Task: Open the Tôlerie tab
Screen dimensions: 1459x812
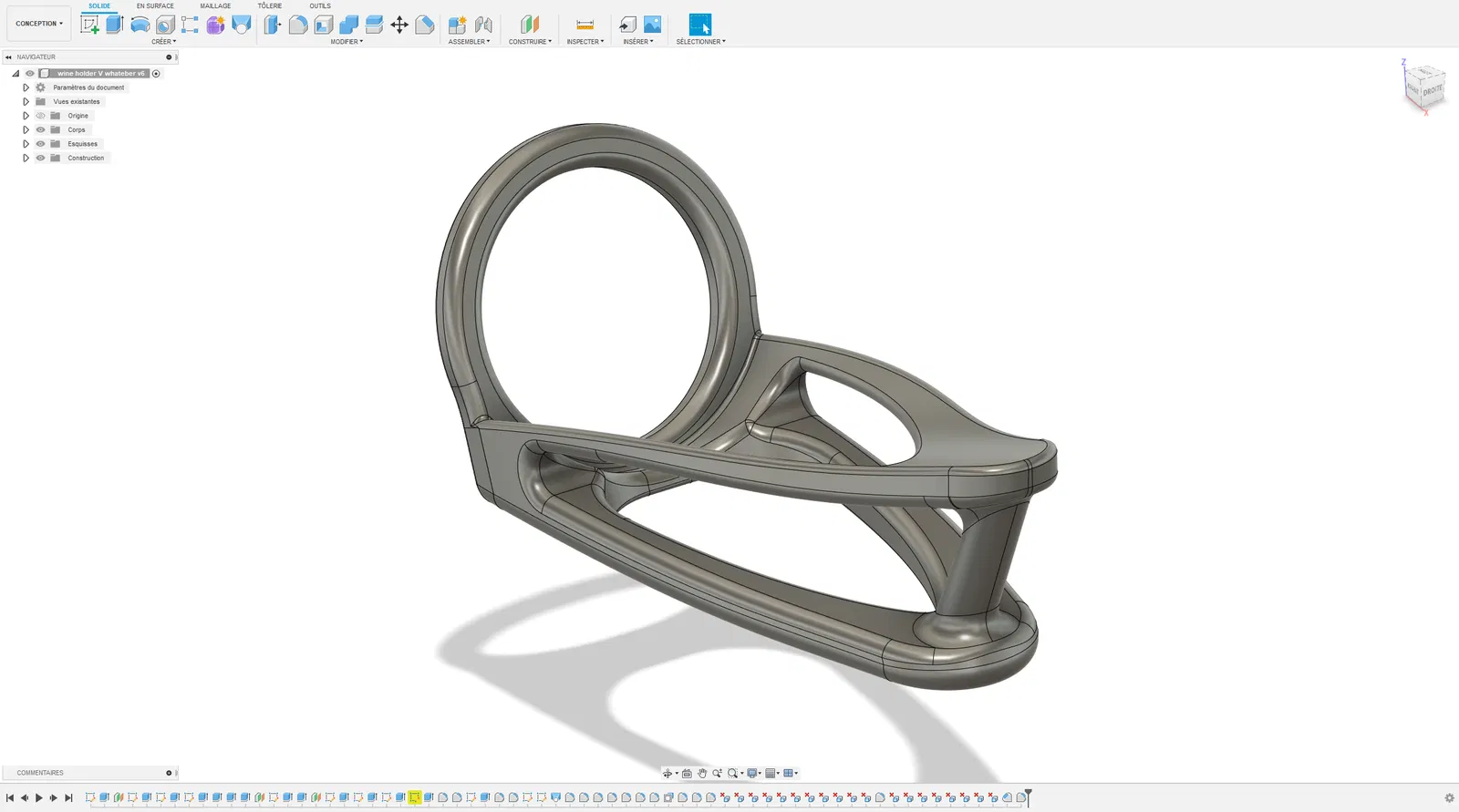Action: (x=270, y=6)
